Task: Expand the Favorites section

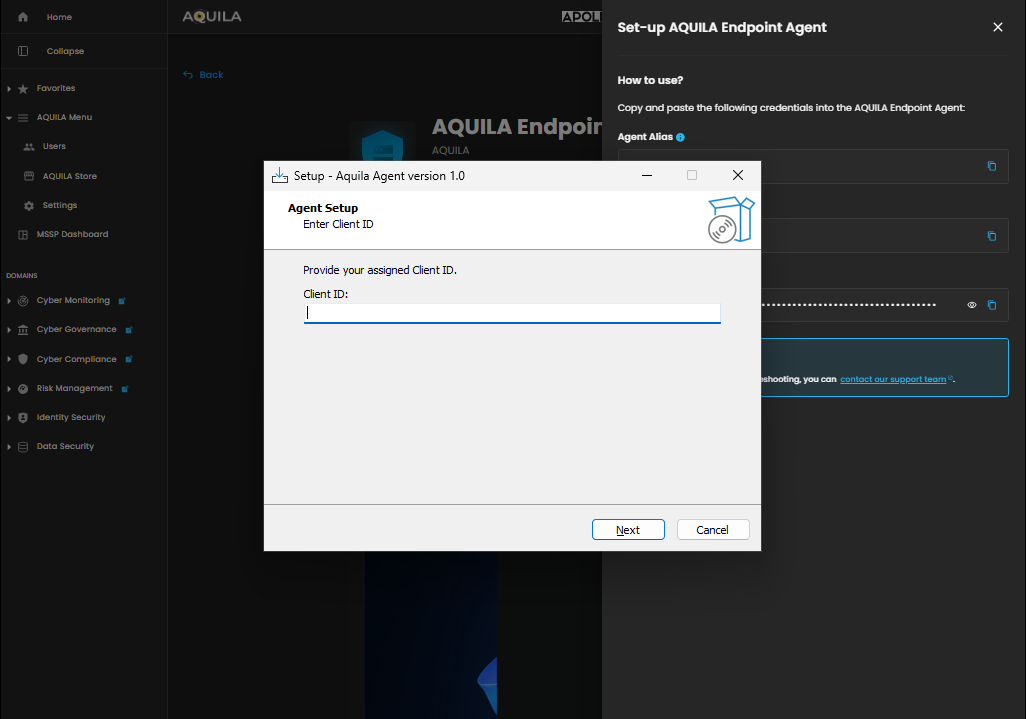Action: (x=9, y=89)
